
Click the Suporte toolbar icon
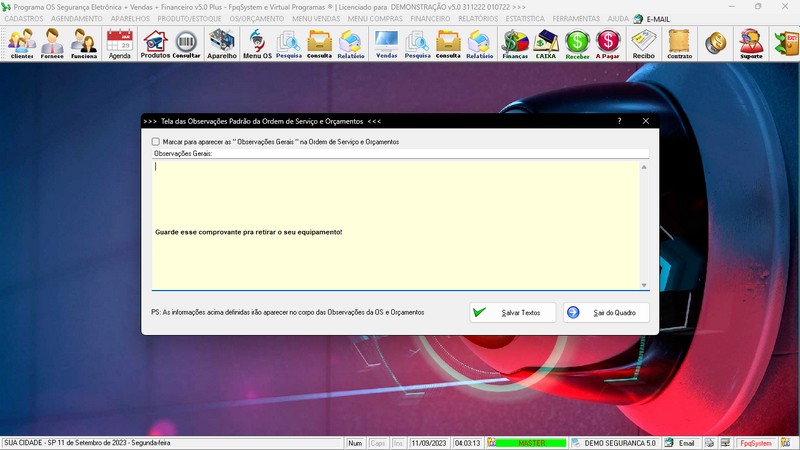750,43
